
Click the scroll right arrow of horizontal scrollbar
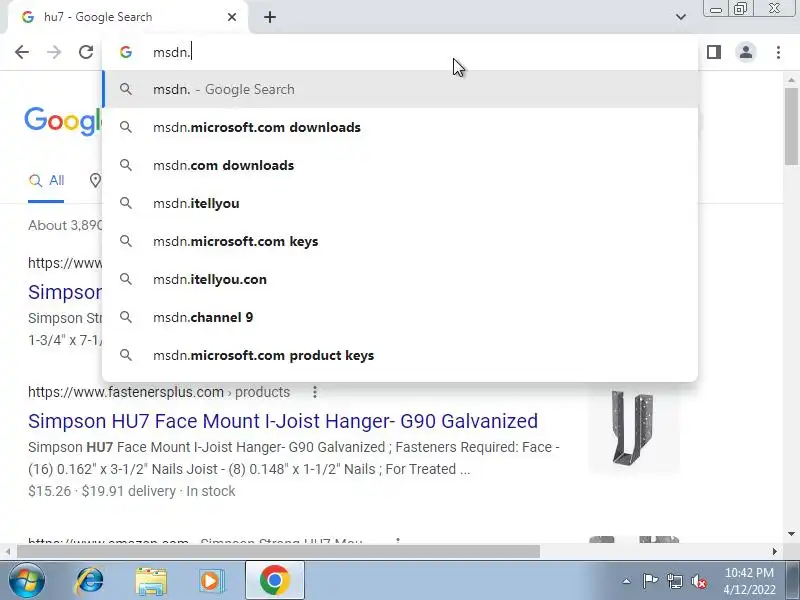pyautogui.click(x=775, y=552)
